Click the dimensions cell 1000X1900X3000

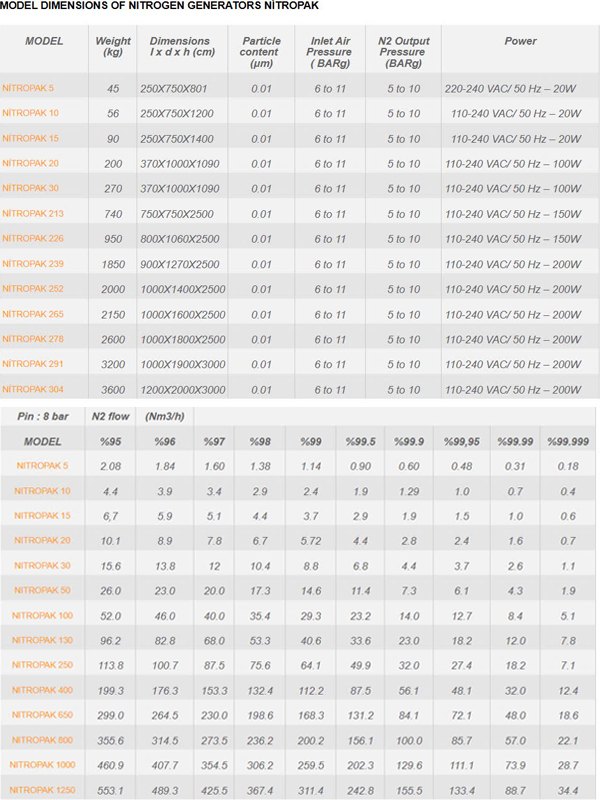coord(183,364)
